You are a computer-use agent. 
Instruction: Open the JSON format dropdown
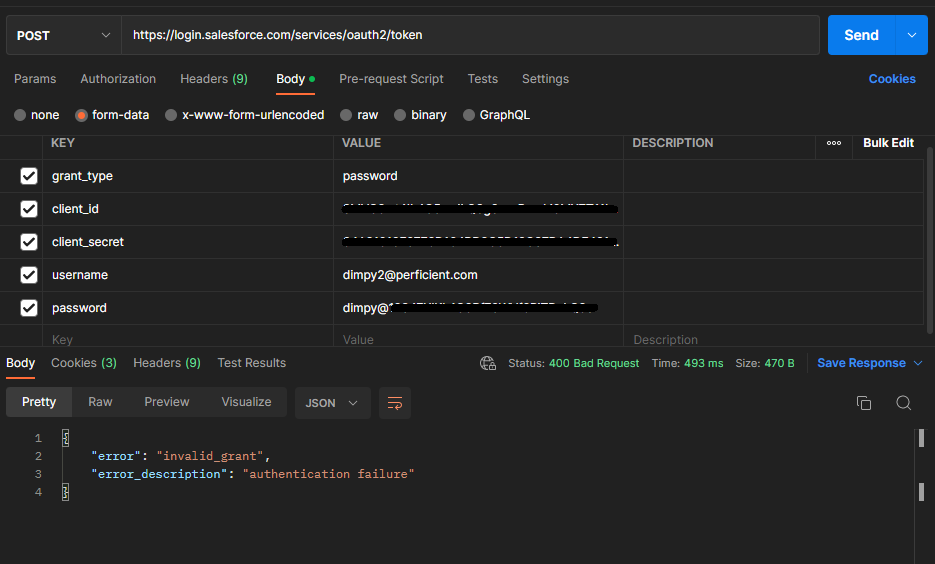point(332,403)
